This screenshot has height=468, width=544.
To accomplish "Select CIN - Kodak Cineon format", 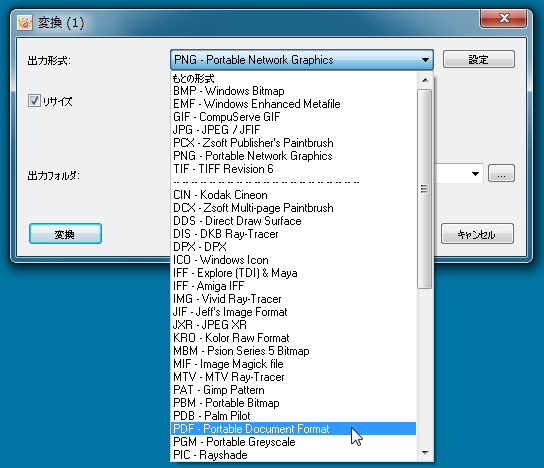I will point(294,195).
